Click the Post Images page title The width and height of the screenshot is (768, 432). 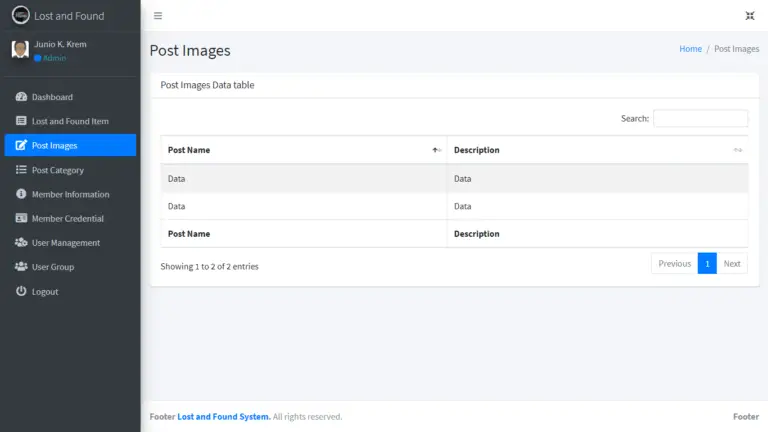click(190, 50)
